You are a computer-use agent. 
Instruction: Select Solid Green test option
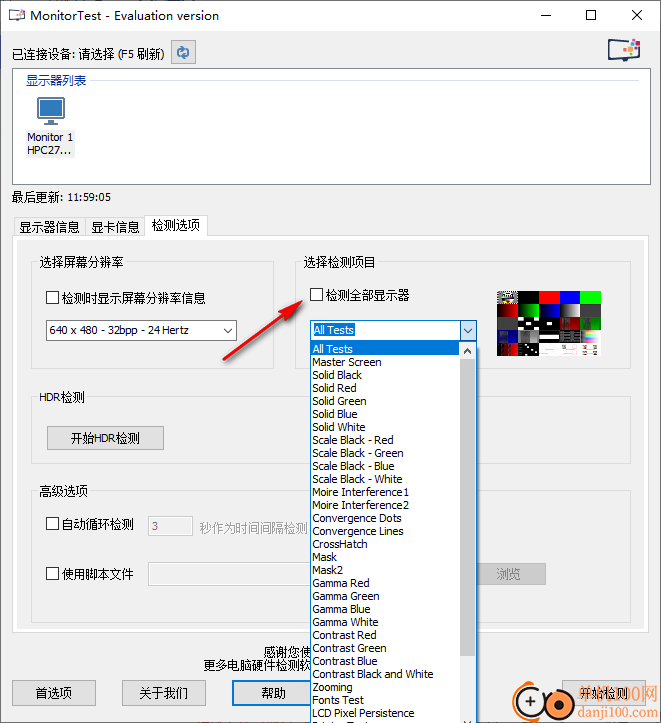pos(385,401)
